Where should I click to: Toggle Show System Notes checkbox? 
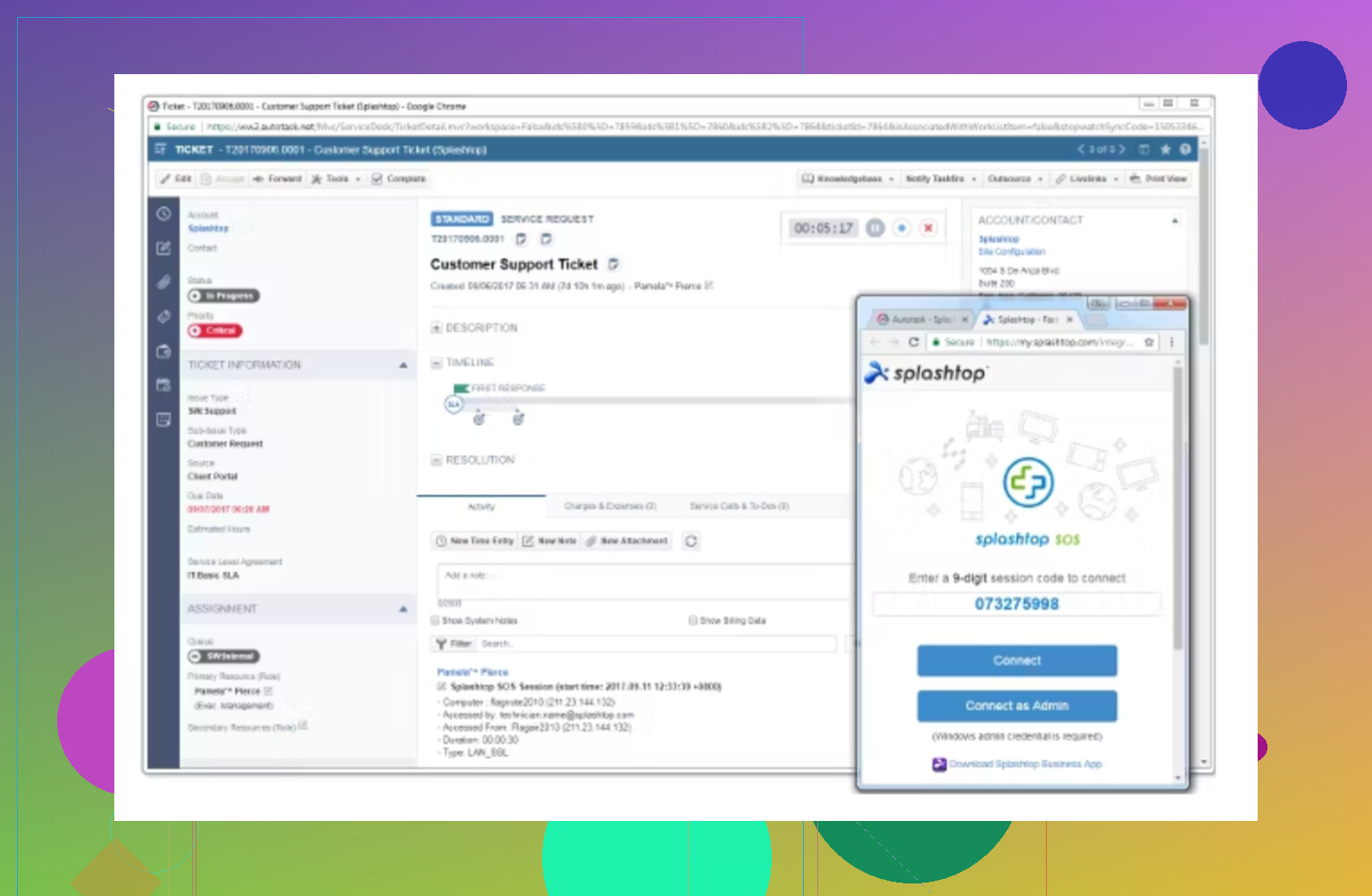click(x=435, y=620)
